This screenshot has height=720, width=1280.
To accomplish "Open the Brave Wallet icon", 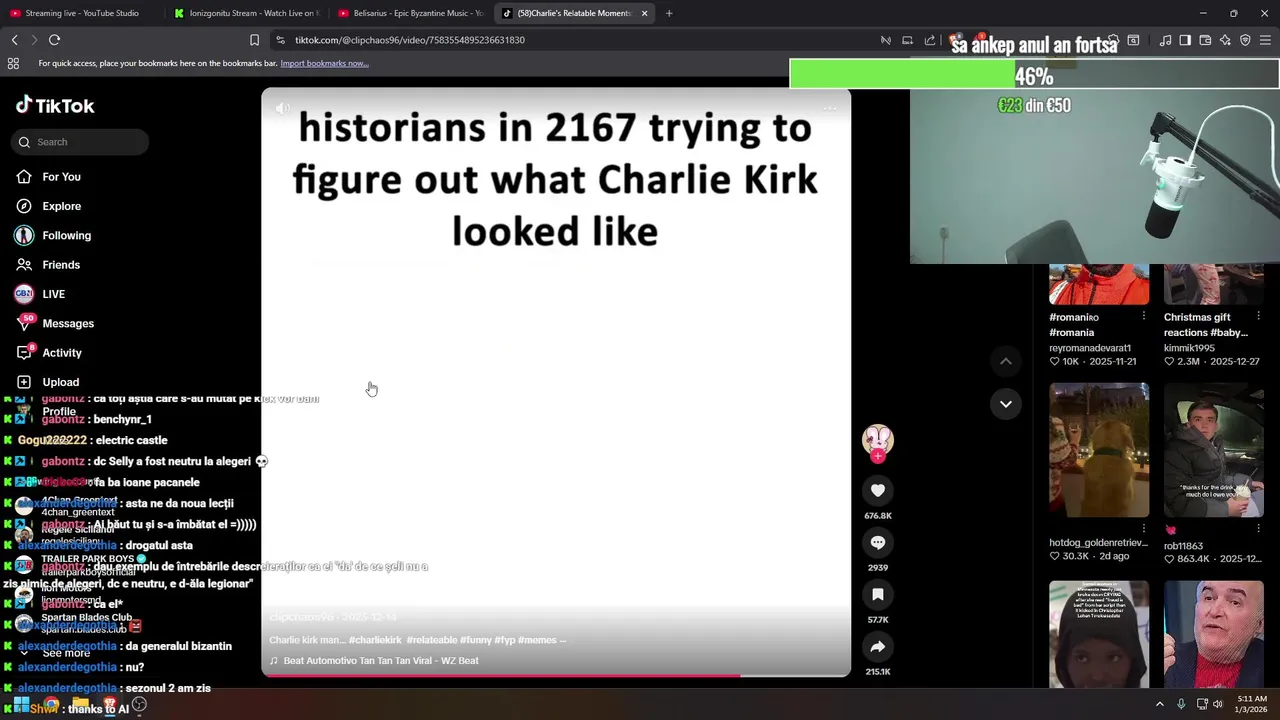I will point(1205,40).
